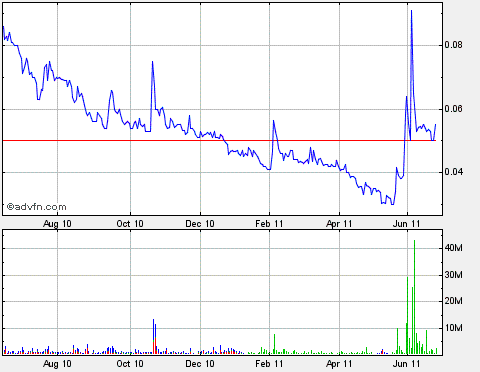Image resolution: width=480 pixels, height=372 pixels.
Task: Click the 0.08 price axis label
Action: tap(454, 45)
